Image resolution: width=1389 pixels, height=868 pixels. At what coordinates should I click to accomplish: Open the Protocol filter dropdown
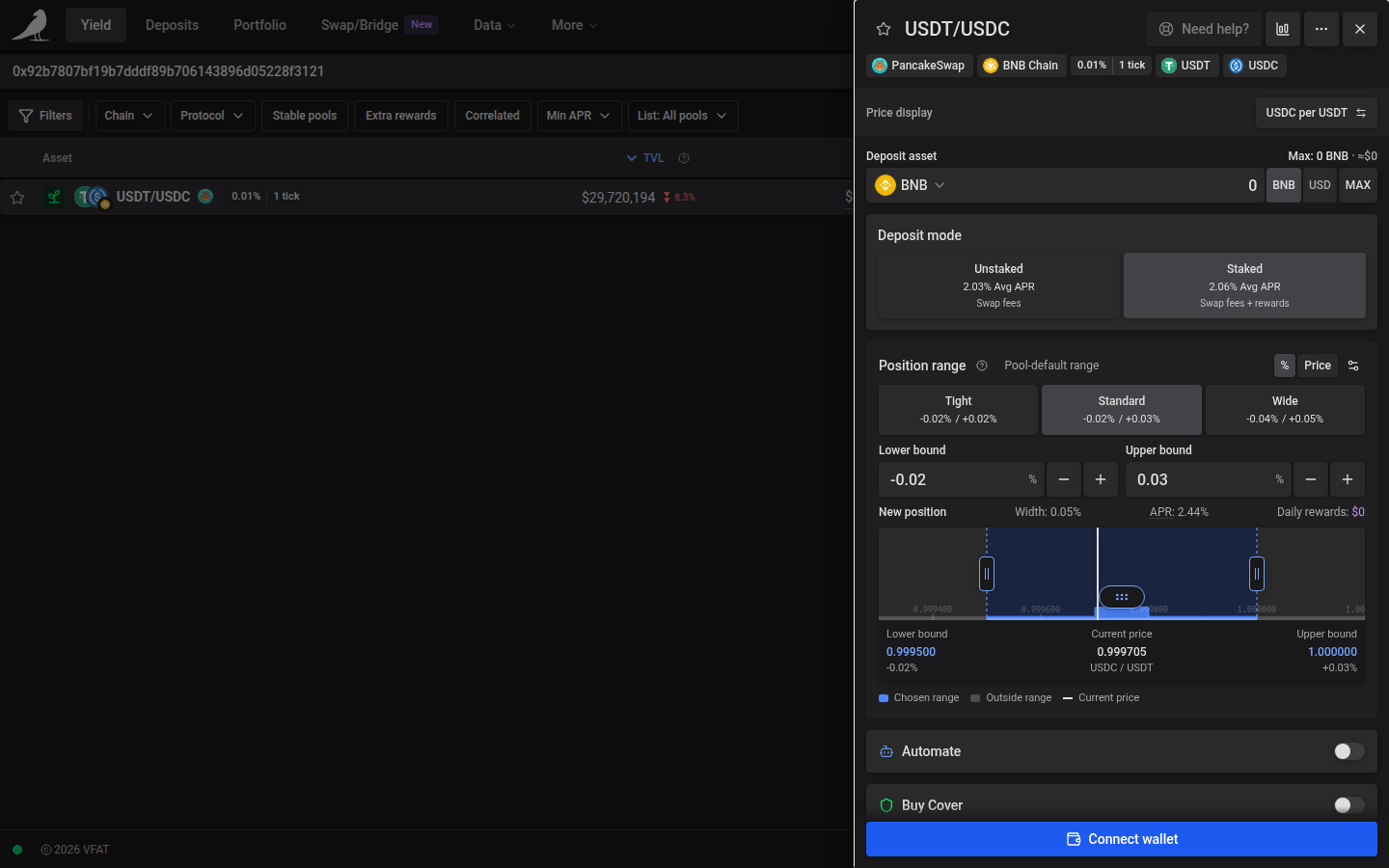click(212, 116)
